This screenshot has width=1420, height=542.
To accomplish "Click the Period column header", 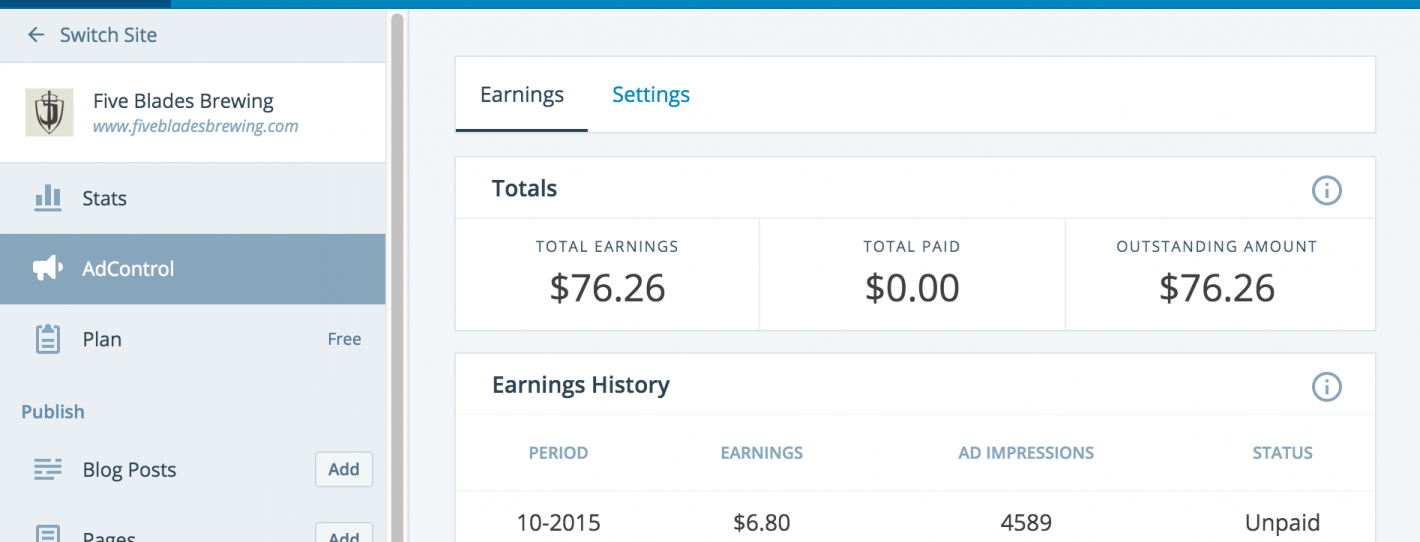I will tap(558, 453).
